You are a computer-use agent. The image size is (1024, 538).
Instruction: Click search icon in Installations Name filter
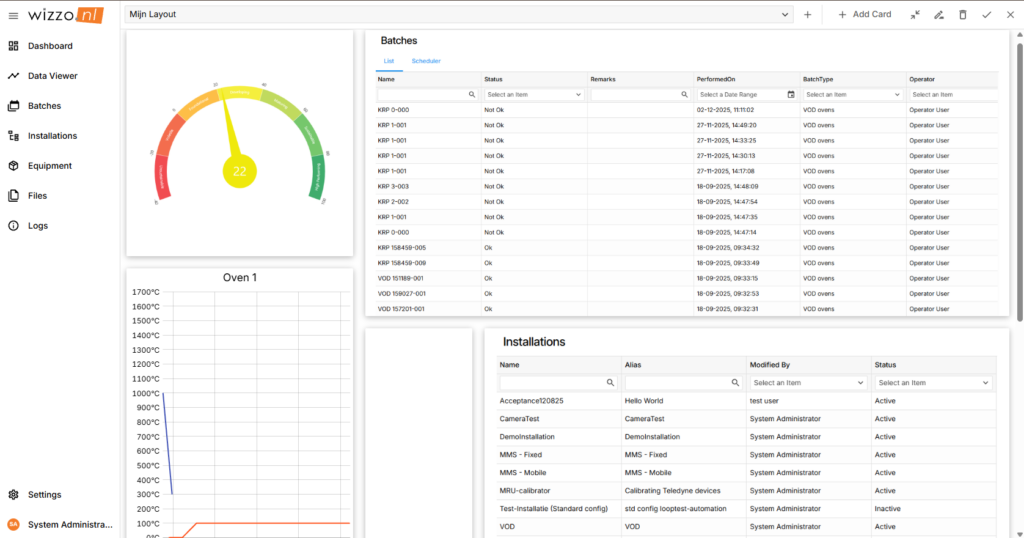tap(610, 383)
